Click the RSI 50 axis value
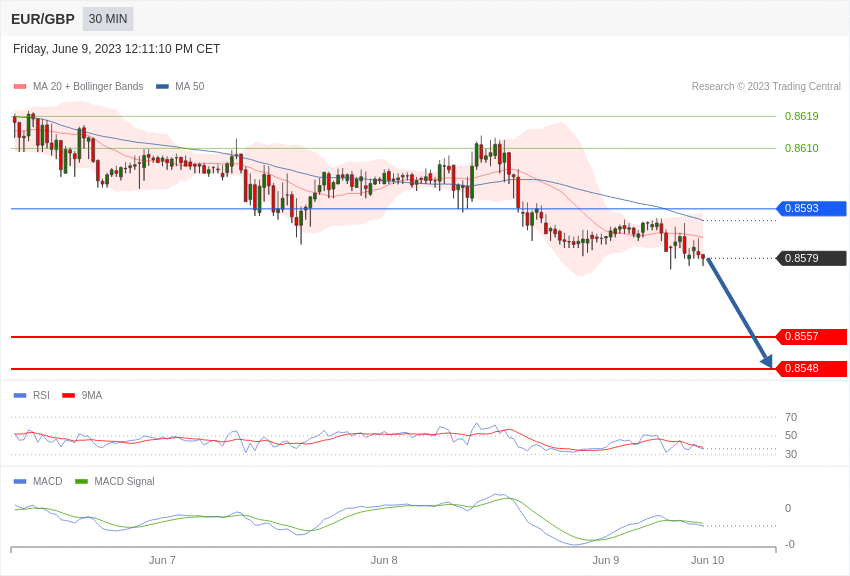The height and width of the screenshot is (576, 850). tap(791, 435)
